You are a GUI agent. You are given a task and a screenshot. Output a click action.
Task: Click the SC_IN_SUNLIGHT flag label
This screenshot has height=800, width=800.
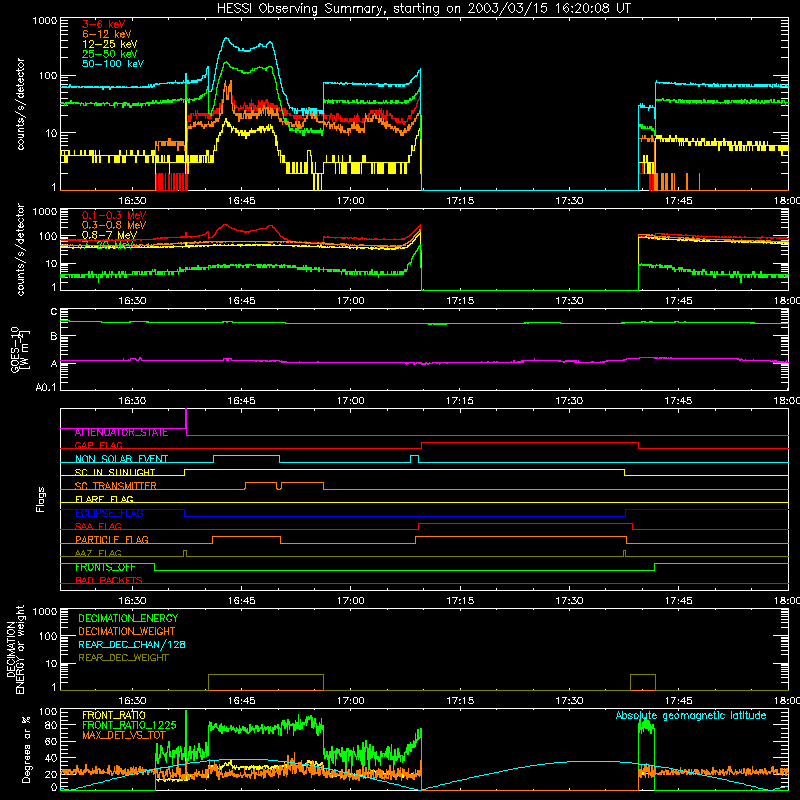point(115,472)
